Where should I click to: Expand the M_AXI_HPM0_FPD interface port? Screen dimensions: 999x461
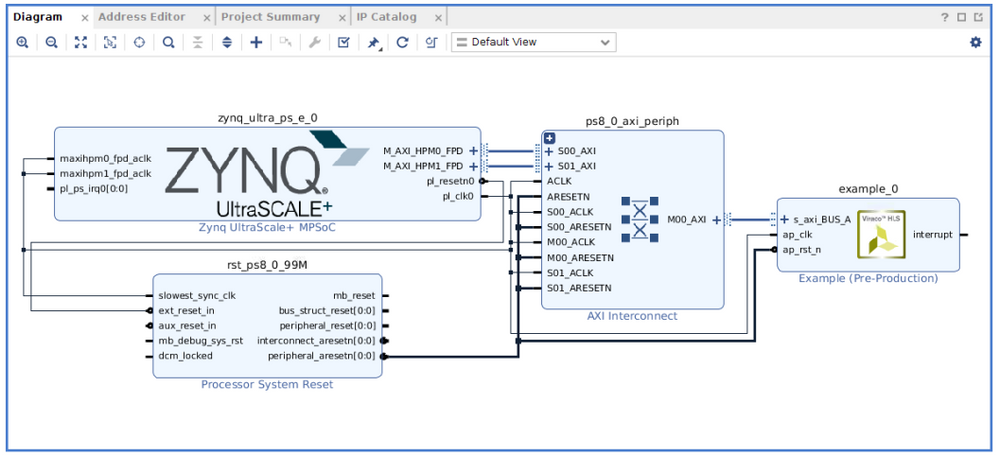473,152
